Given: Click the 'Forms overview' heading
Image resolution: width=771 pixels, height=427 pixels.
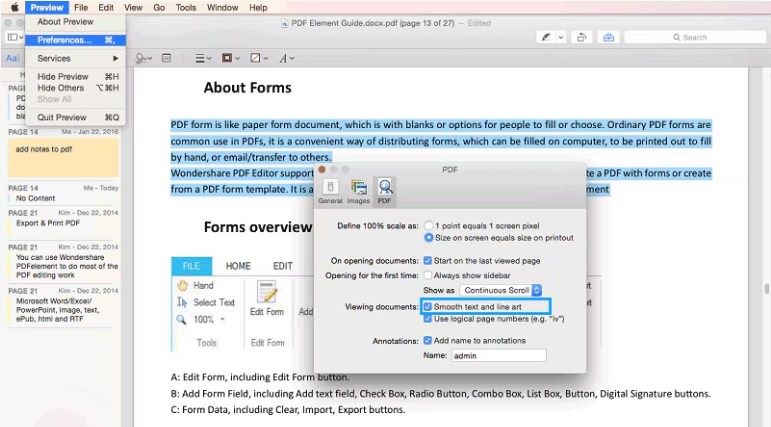Looking at the screenshot, I should [x=258, y=227].
